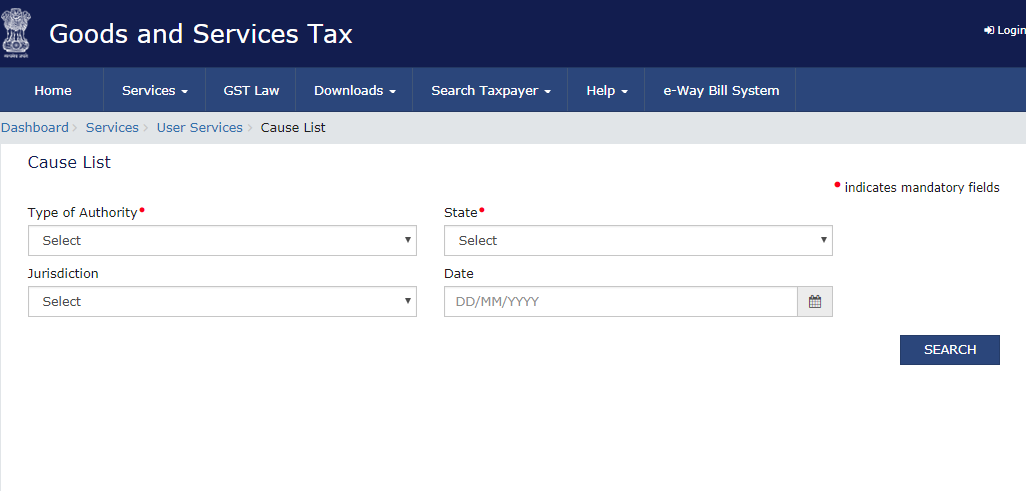The height and width of the screenshot is (491, 1026).
Task: Click the Goods and Services Tax title
Action: pyautogui.click(x=201, y=34)
